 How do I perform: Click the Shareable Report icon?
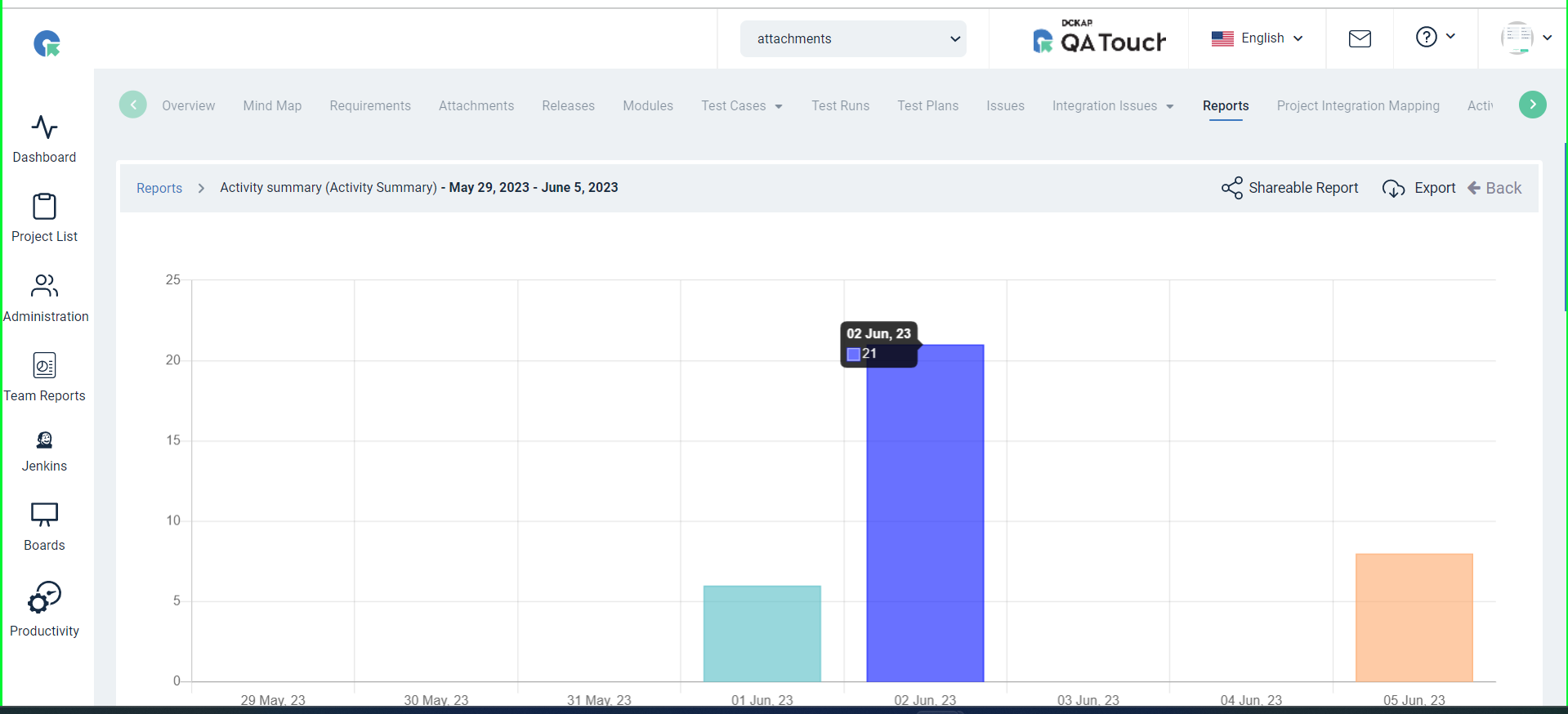click(1231, 188)
